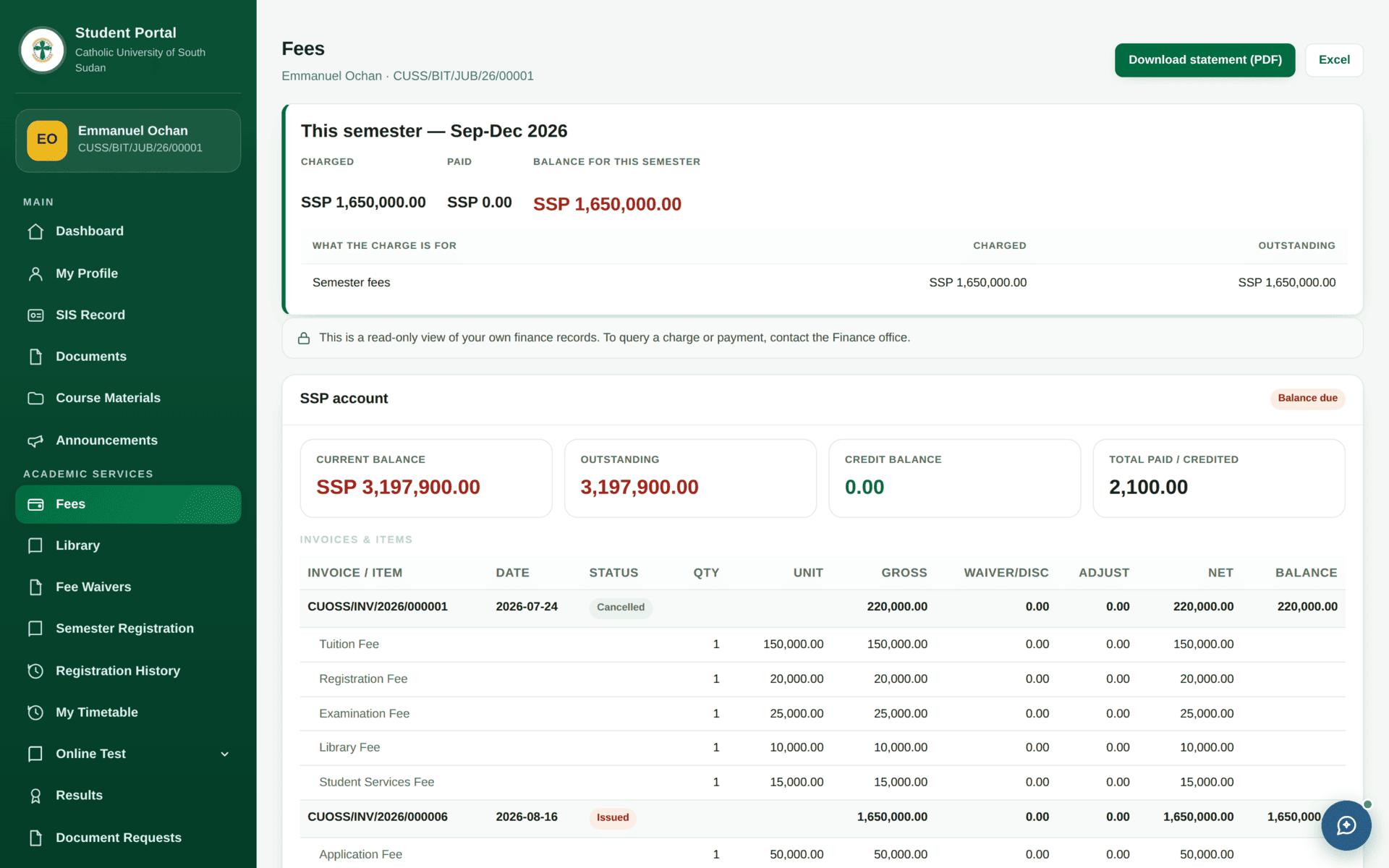Open the Results page

coord(128,796)
